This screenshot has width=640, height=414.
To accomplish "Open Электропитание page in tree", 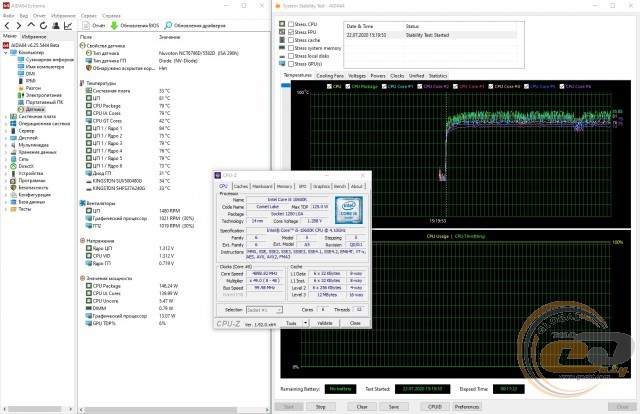I will pos(40,95).
